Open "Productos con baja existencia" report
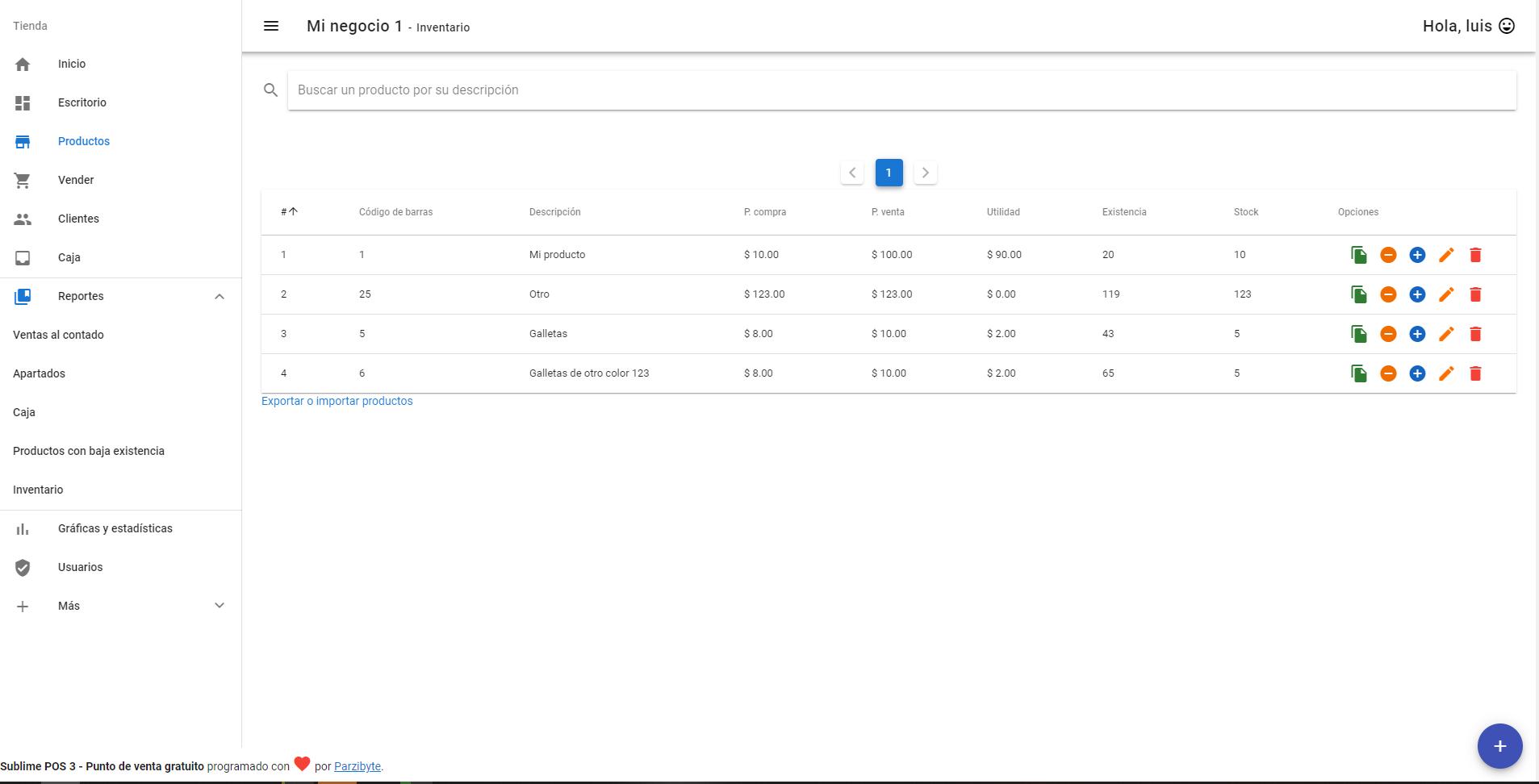 [x=89, y=451]
